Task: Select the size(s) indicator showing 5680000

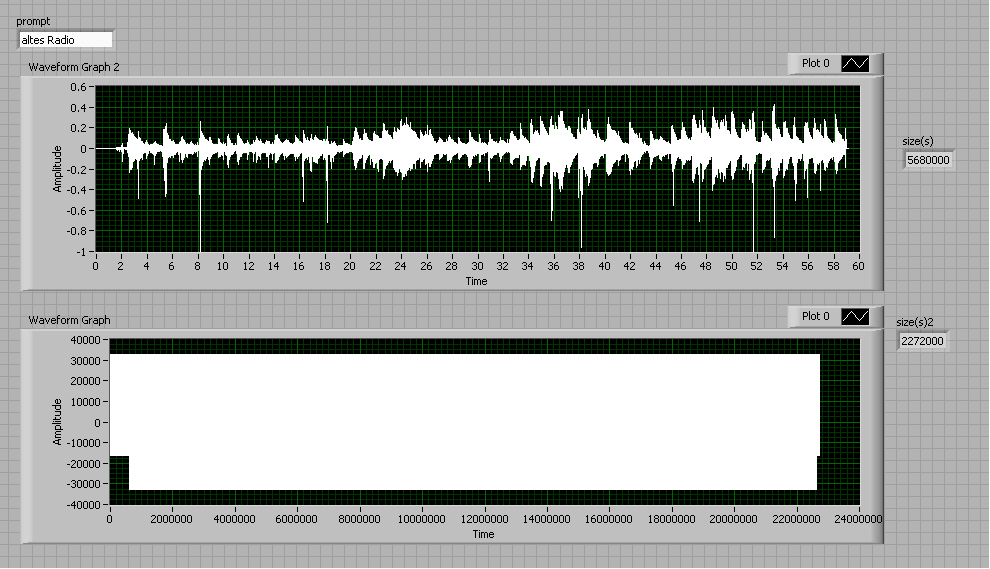Action: pyautogui.click(x=928, y=160)
